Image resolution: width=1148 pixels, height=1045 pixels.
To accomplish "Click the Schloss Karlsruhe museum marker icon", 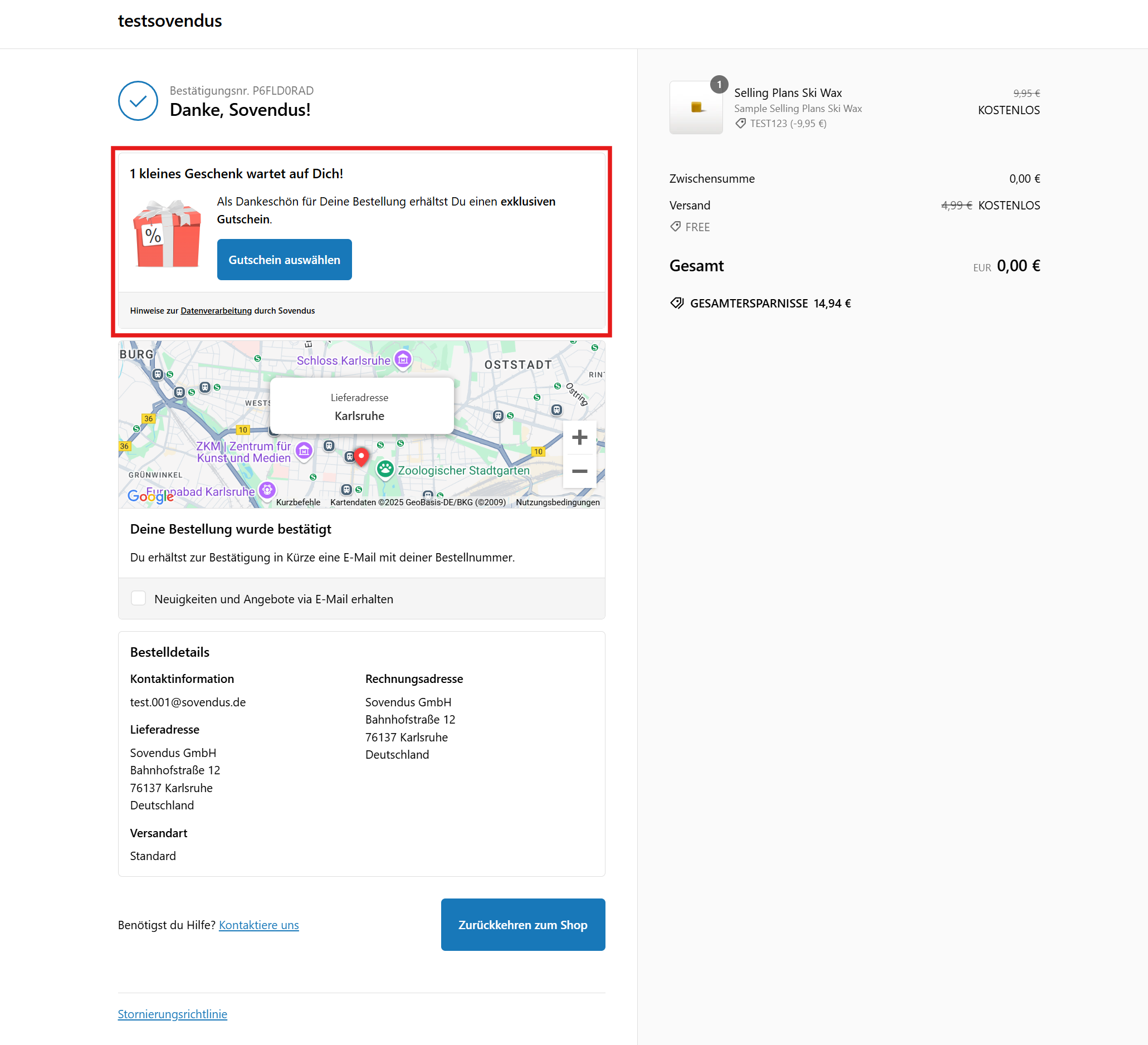I will pos(403,359).
